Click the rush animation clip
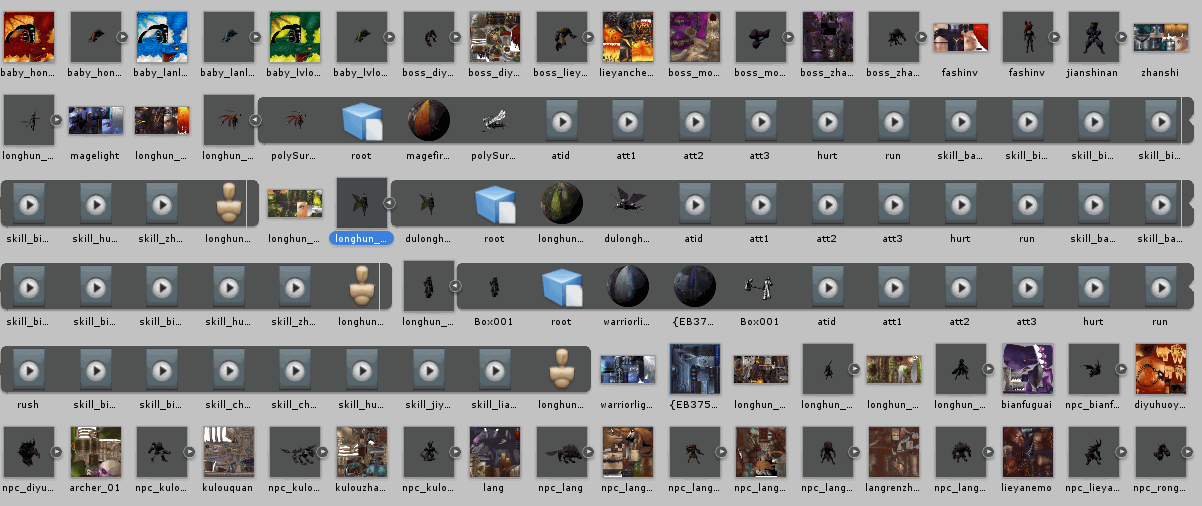1202x506 pixels. click(x=29, y=370)
